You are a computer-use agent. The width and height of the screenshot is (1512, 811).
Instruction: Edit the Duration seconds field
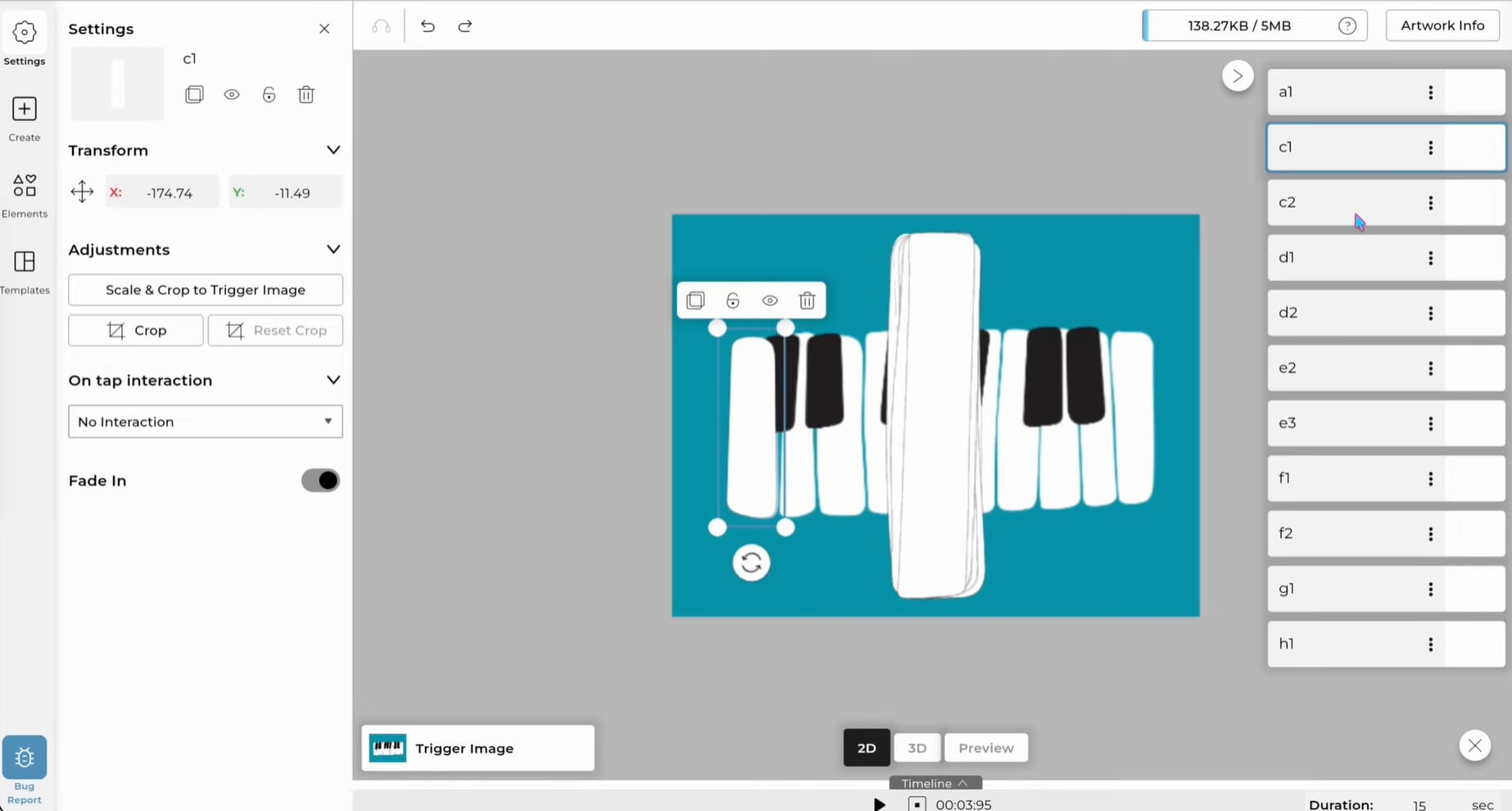pyautogui.click(x=1419, y=805)
